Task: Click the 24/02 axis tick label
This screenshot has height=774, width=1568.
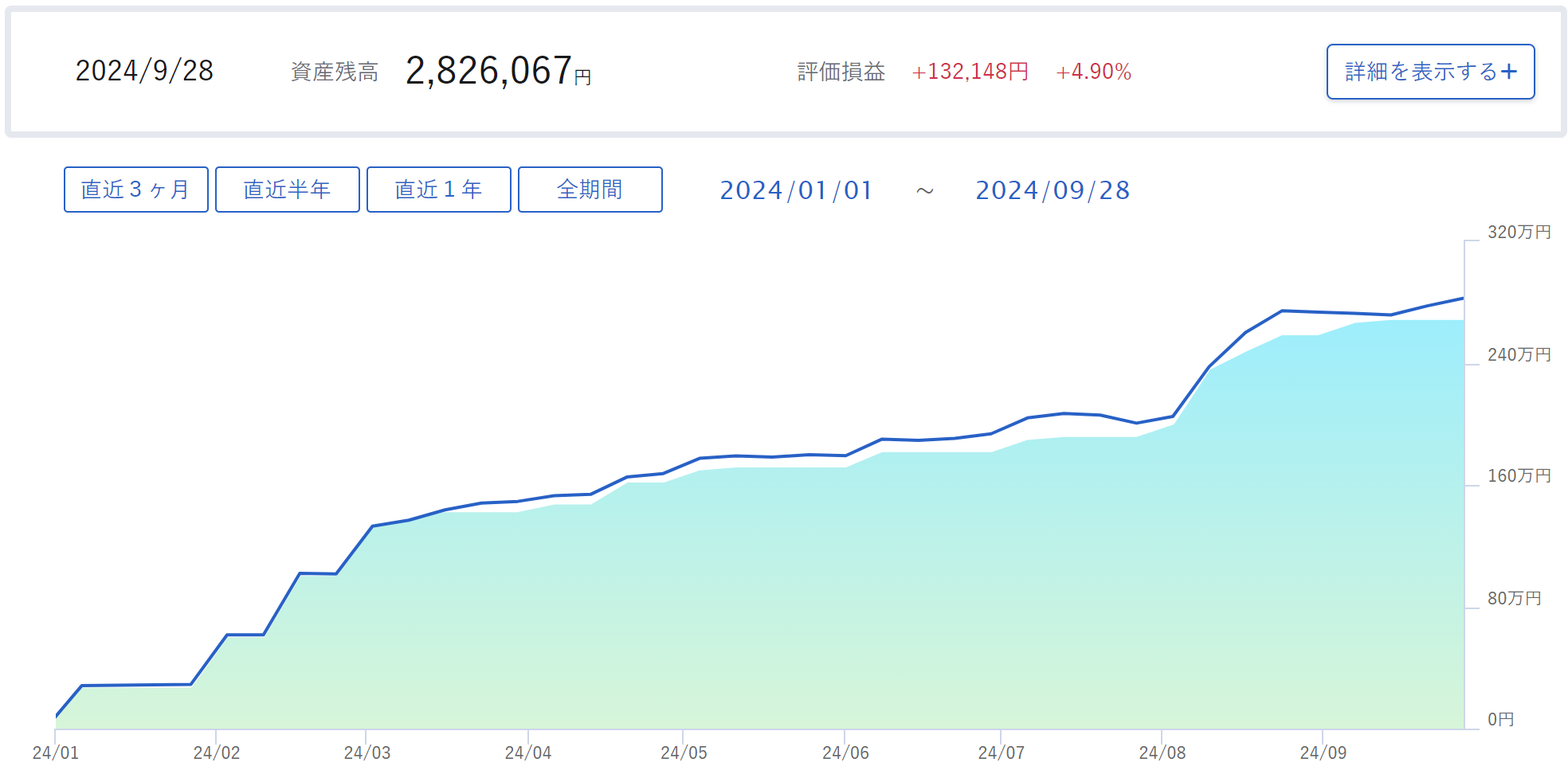Action: point(217,752)
